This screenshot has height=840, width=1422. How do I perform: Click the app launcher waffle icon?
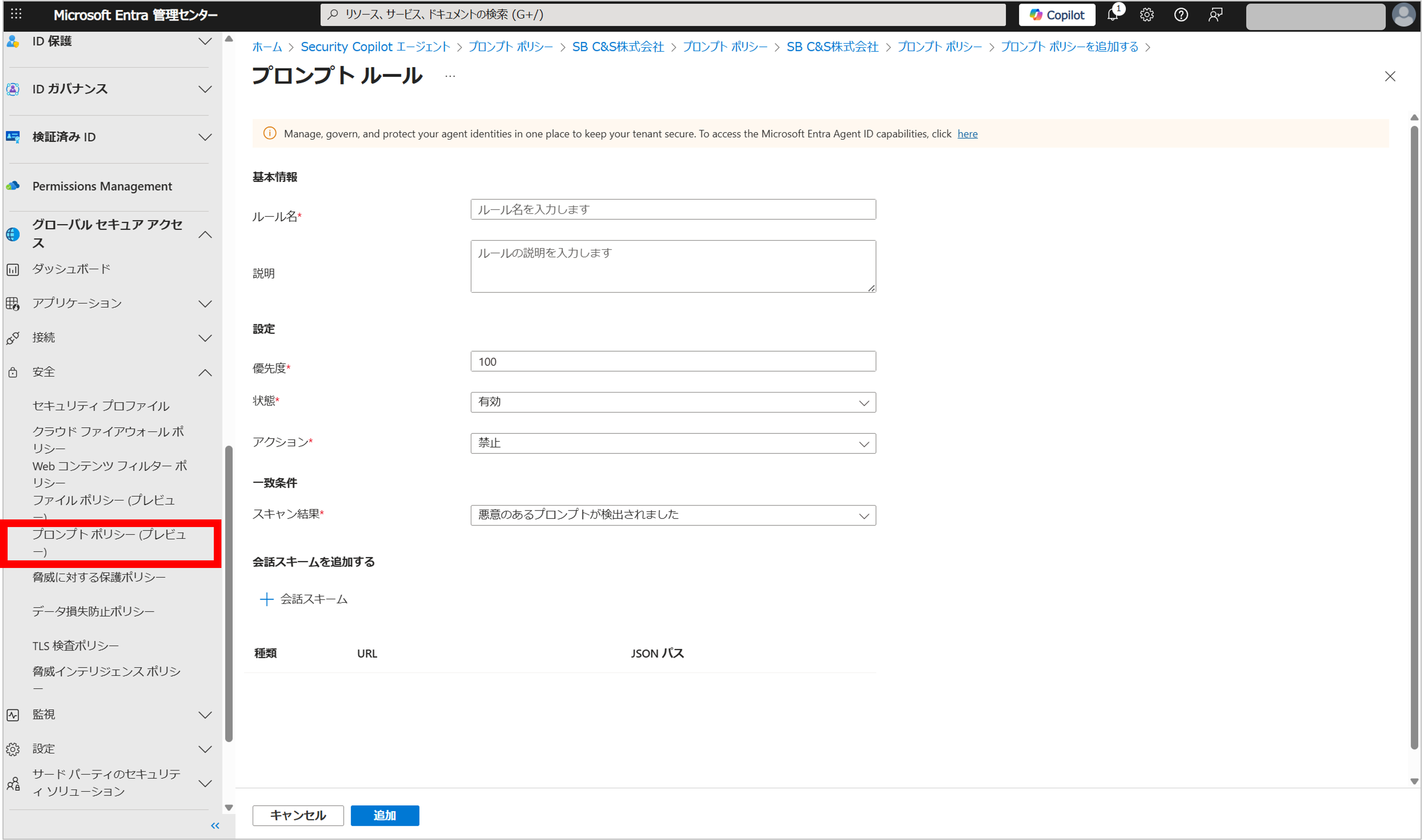[x=16, y=14]
